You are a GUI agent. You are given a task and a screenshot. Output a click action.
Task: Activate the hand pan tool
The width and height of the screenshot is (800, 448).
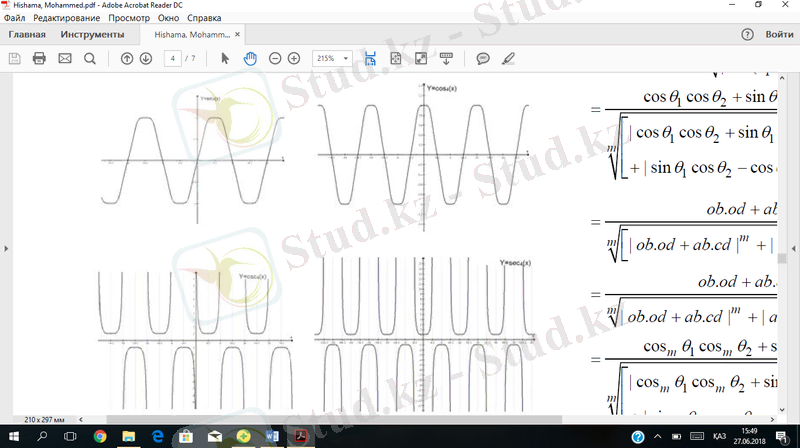pyautogui.click(x=250, y=59)
